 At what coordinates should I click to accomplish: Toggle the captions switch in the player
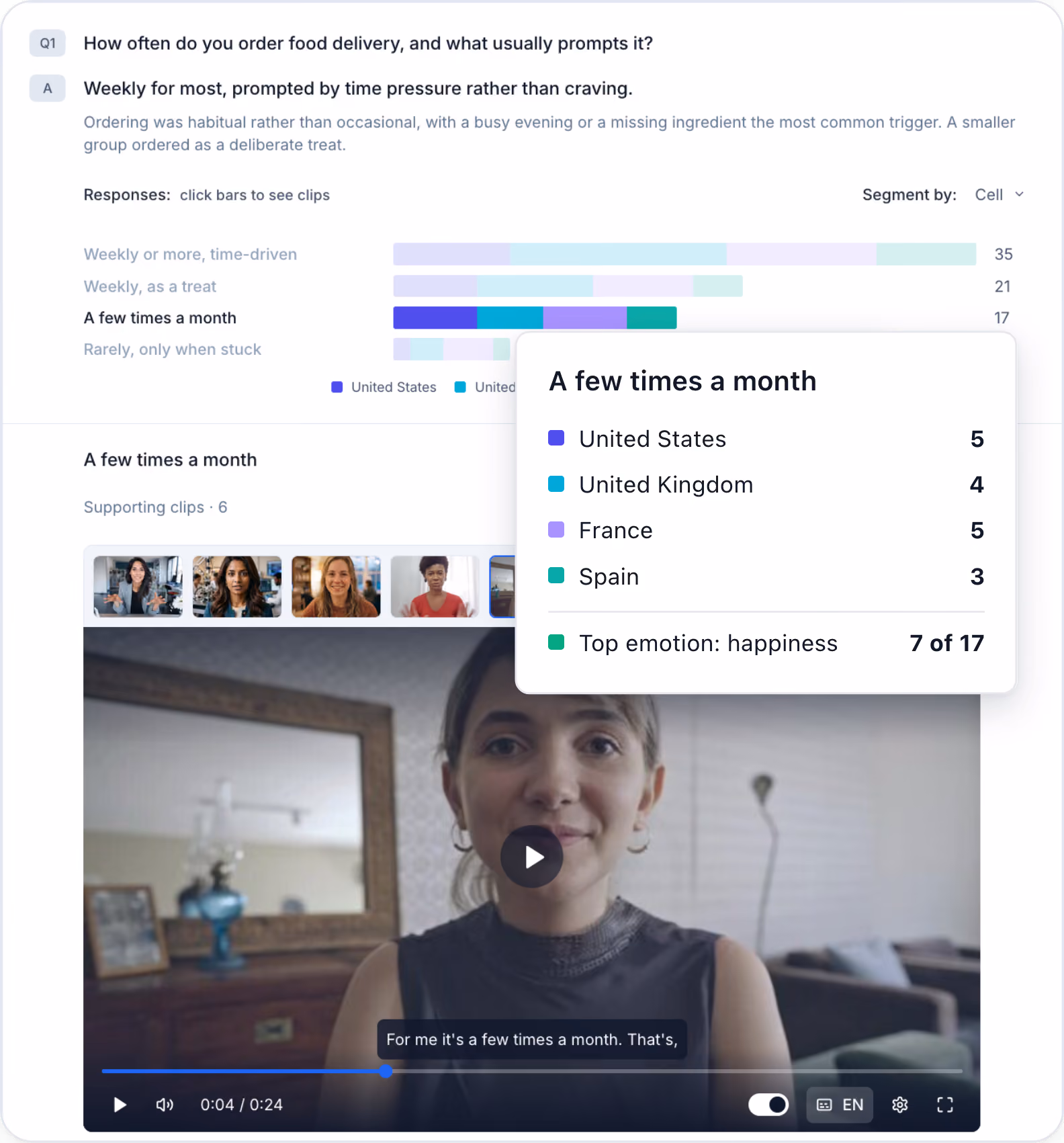pyautogui.click(x=768, y=1104)
